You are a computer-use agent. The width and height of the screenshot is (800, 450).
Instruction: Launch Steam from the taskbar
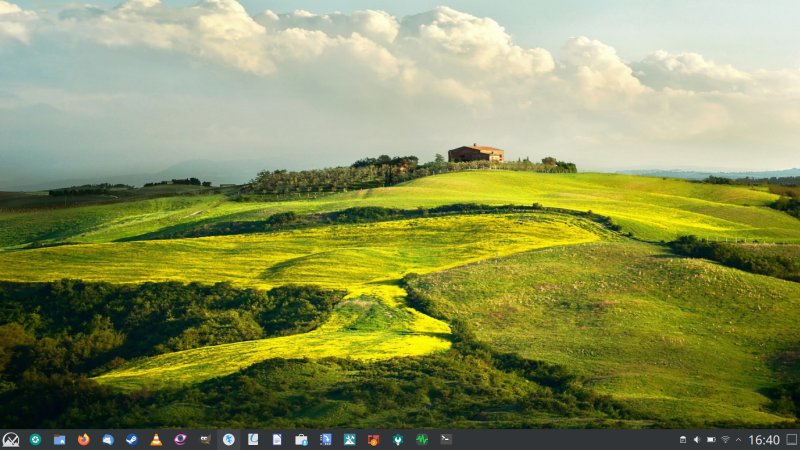coord(132,439)
